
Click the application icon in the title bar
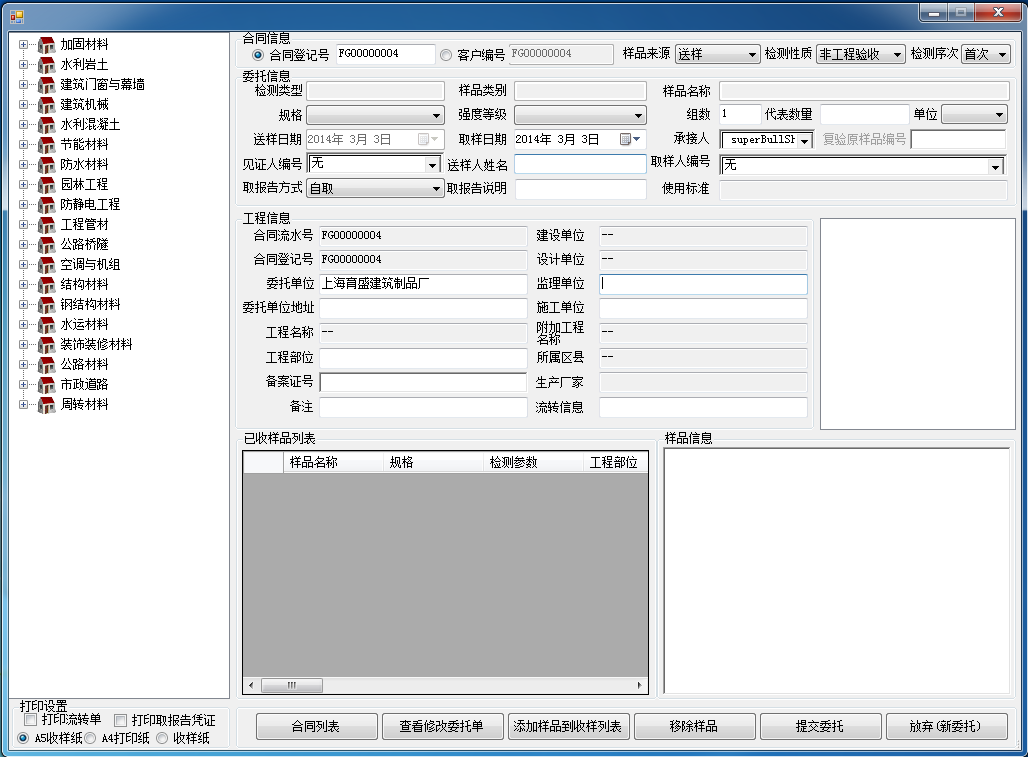coord(16,14)
